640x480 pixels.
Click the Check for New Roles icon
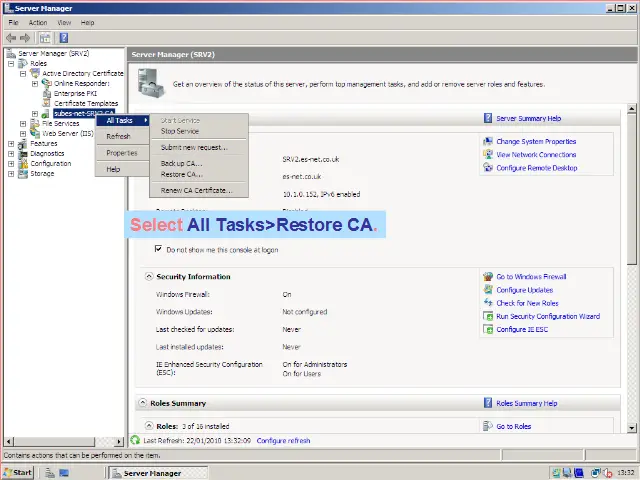coord(488,302)
